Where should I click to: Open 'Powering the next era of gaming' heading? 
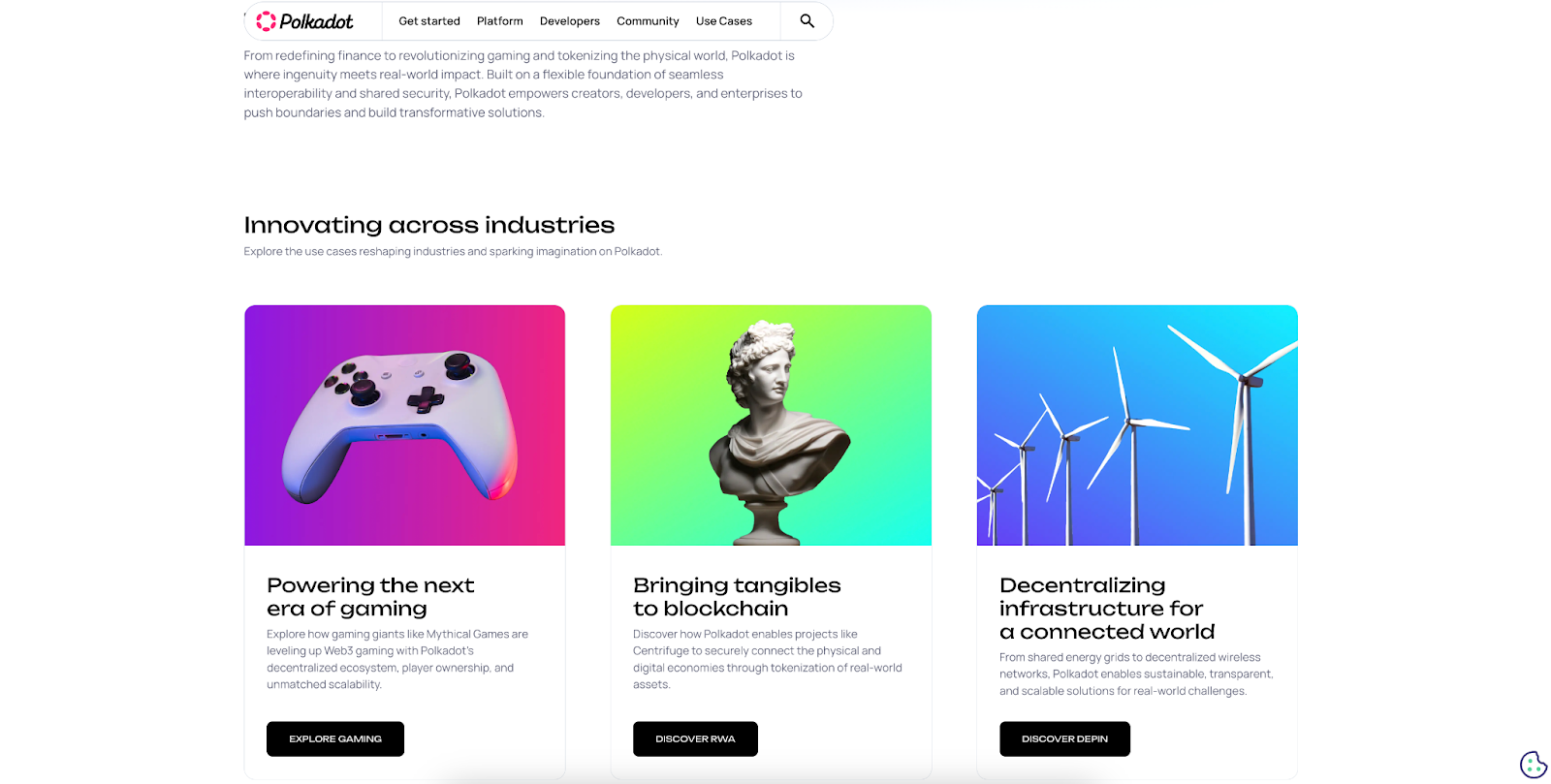[x=370, y=597]
